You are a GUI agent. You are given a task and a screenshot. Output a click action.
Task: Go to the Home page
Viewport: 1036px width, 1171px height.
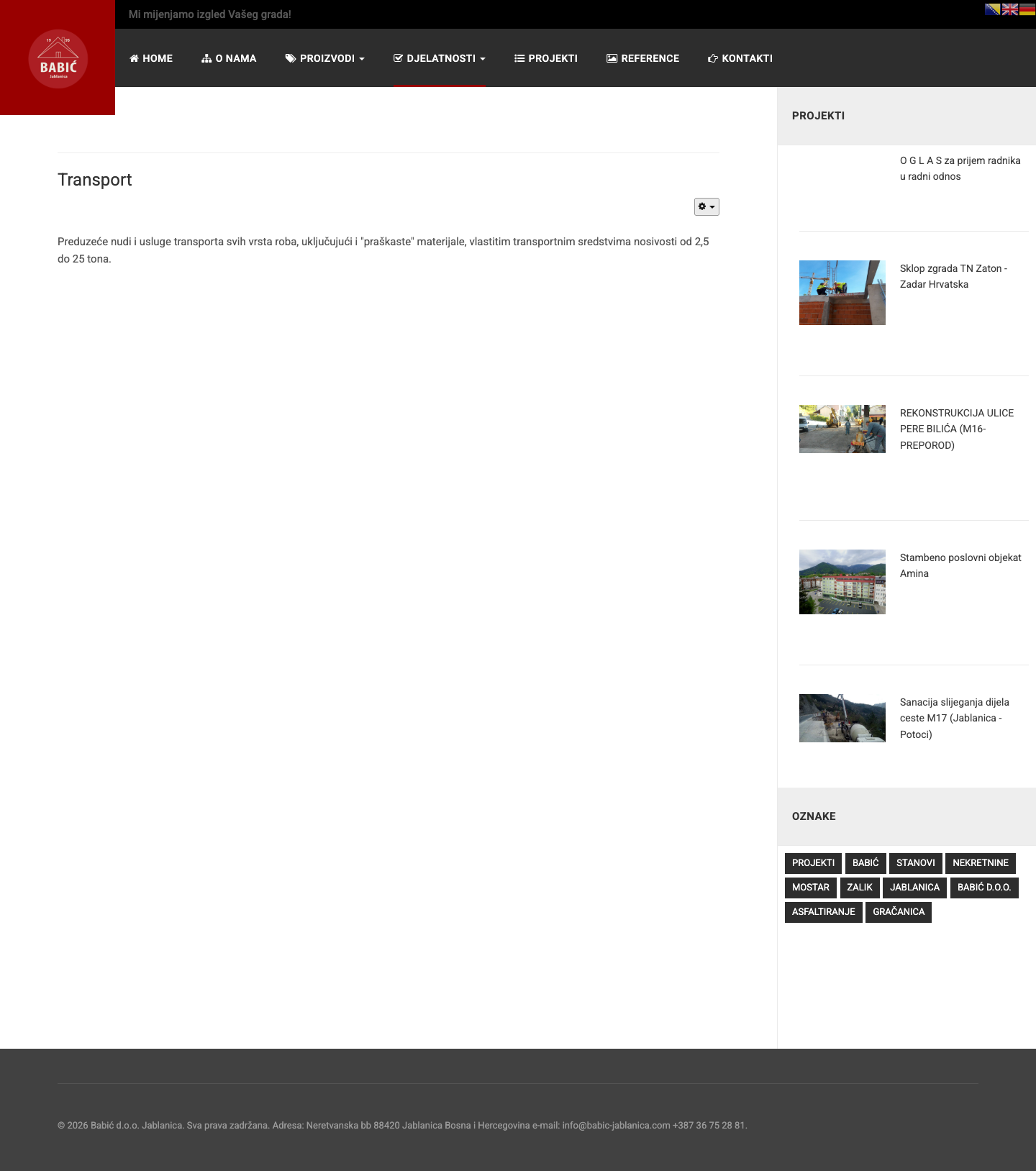(x=151, y=58)
